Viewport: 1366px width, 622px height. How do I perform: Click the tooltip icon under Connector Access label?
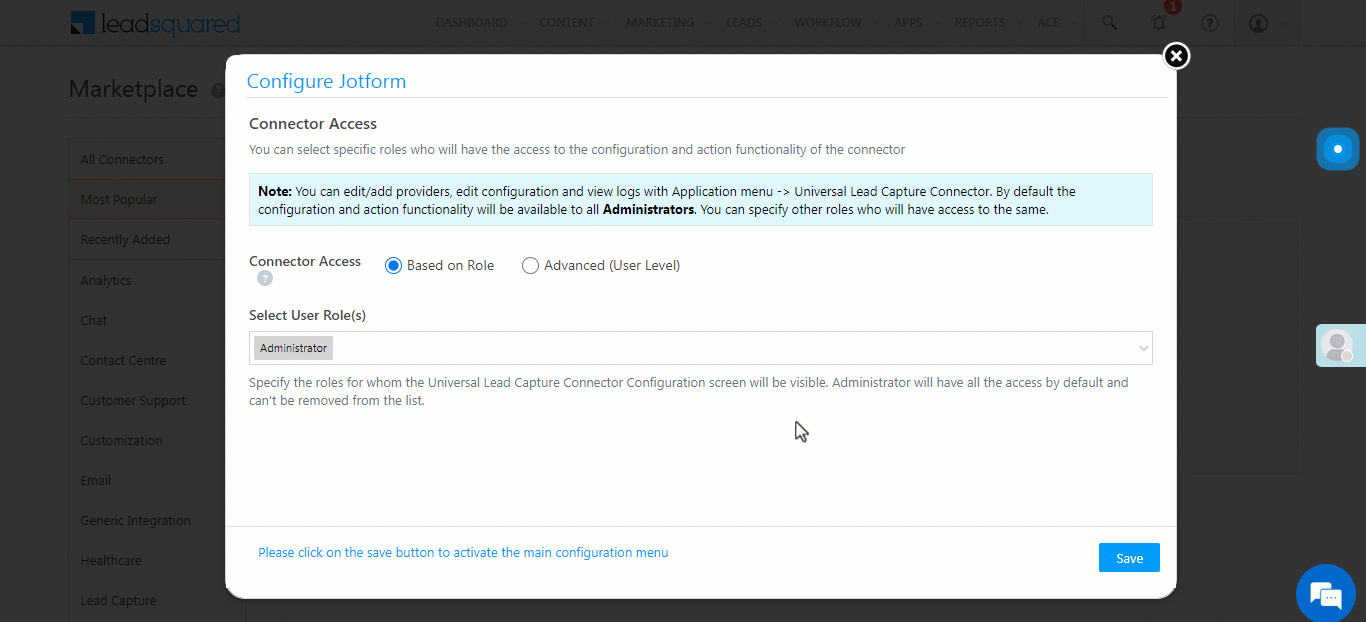(264, 279)
